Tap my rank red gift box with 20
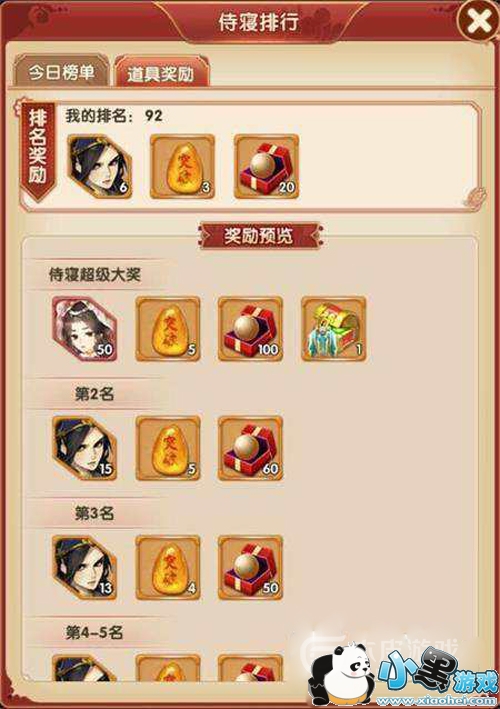Image resolution: width=500 pixels, height=709 pixels. click(x=266, y=166)
